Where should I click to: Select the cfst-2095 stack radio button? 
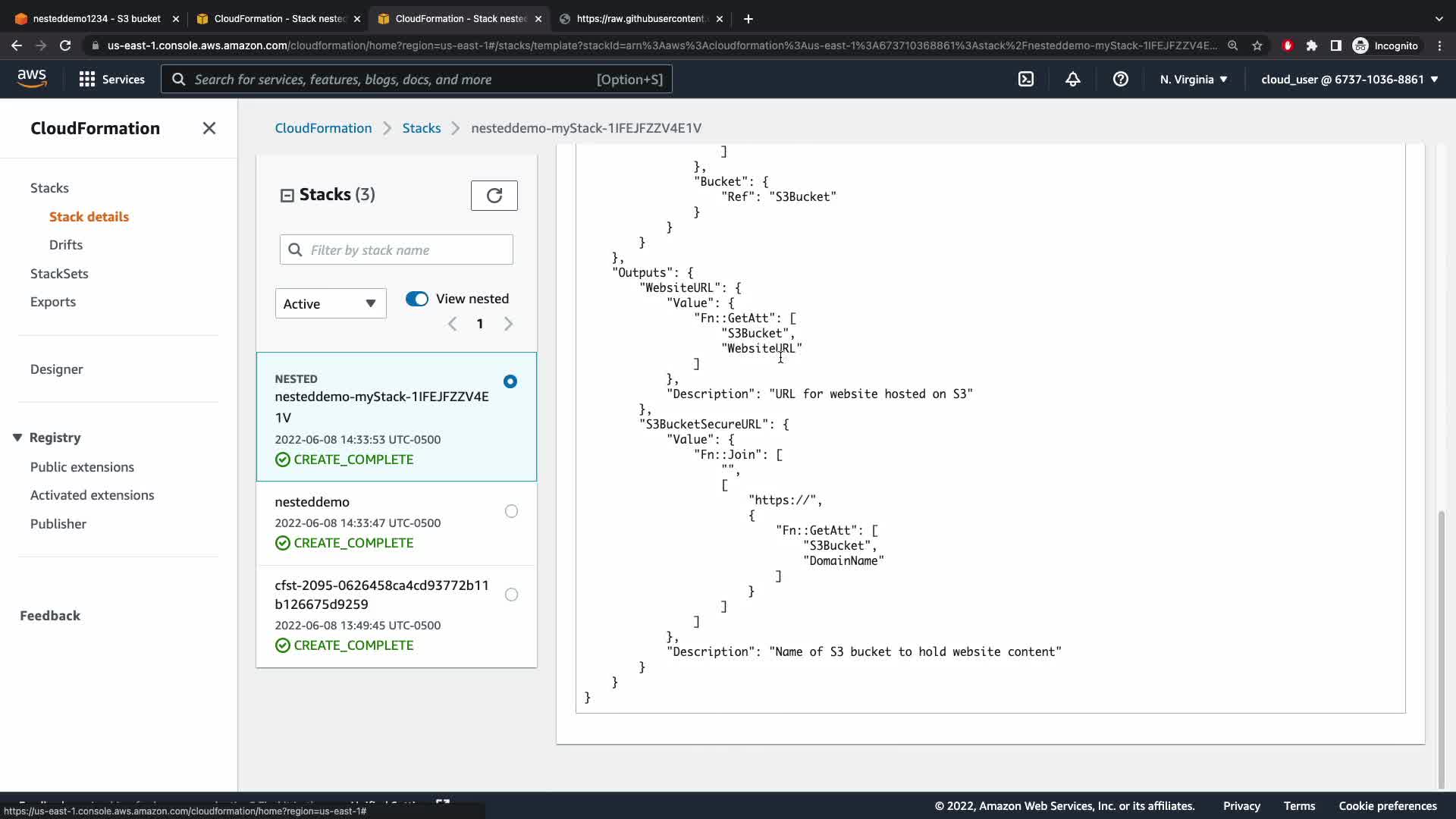pyautogui.click(x=511, y=595)
